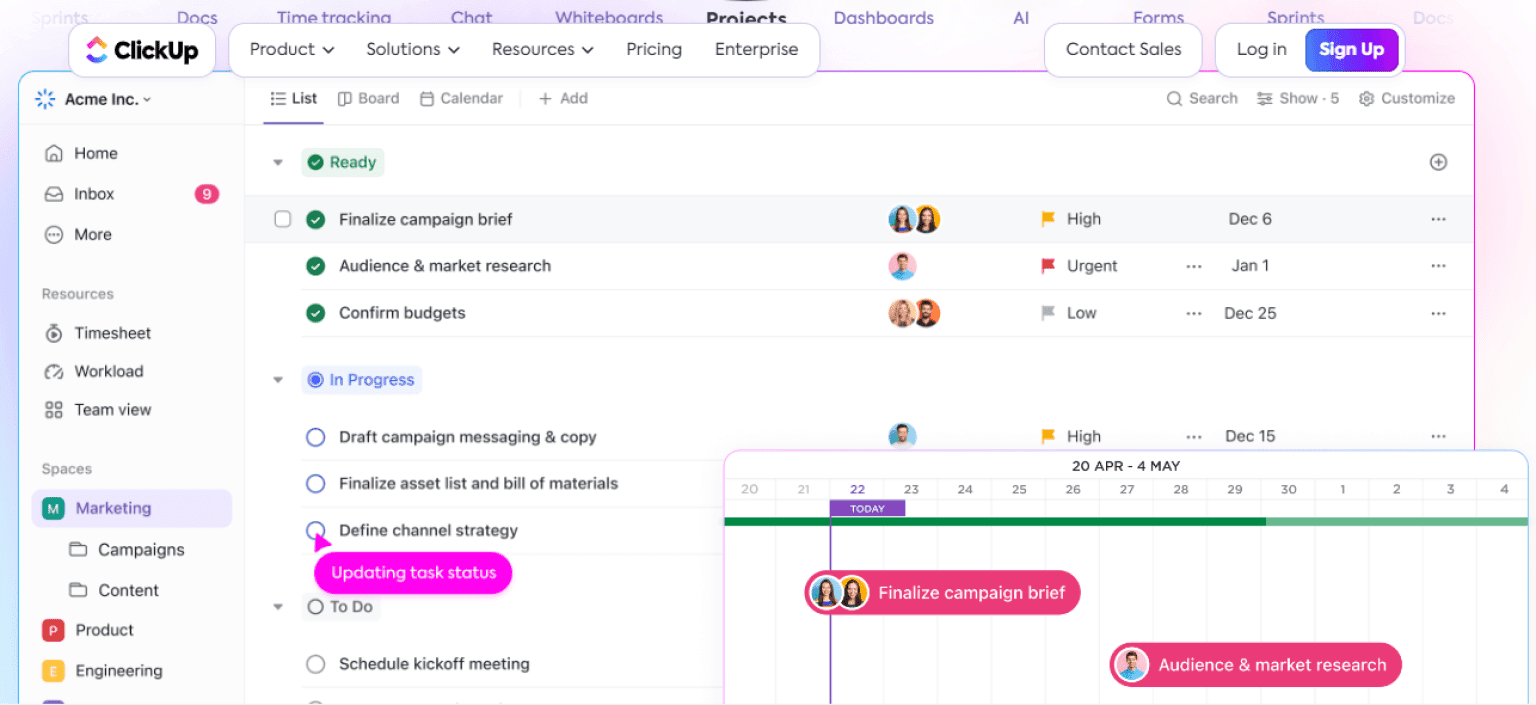Select the Timesheet resource
The height and width of the screenshot is (705, 1536).
(113, 333)
